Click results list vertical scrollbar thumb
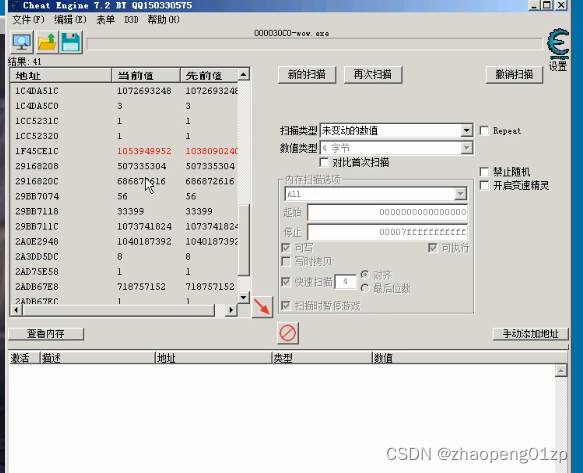This screenshot has height=473, width=583. pyautogui.click(x=243, y=240)
